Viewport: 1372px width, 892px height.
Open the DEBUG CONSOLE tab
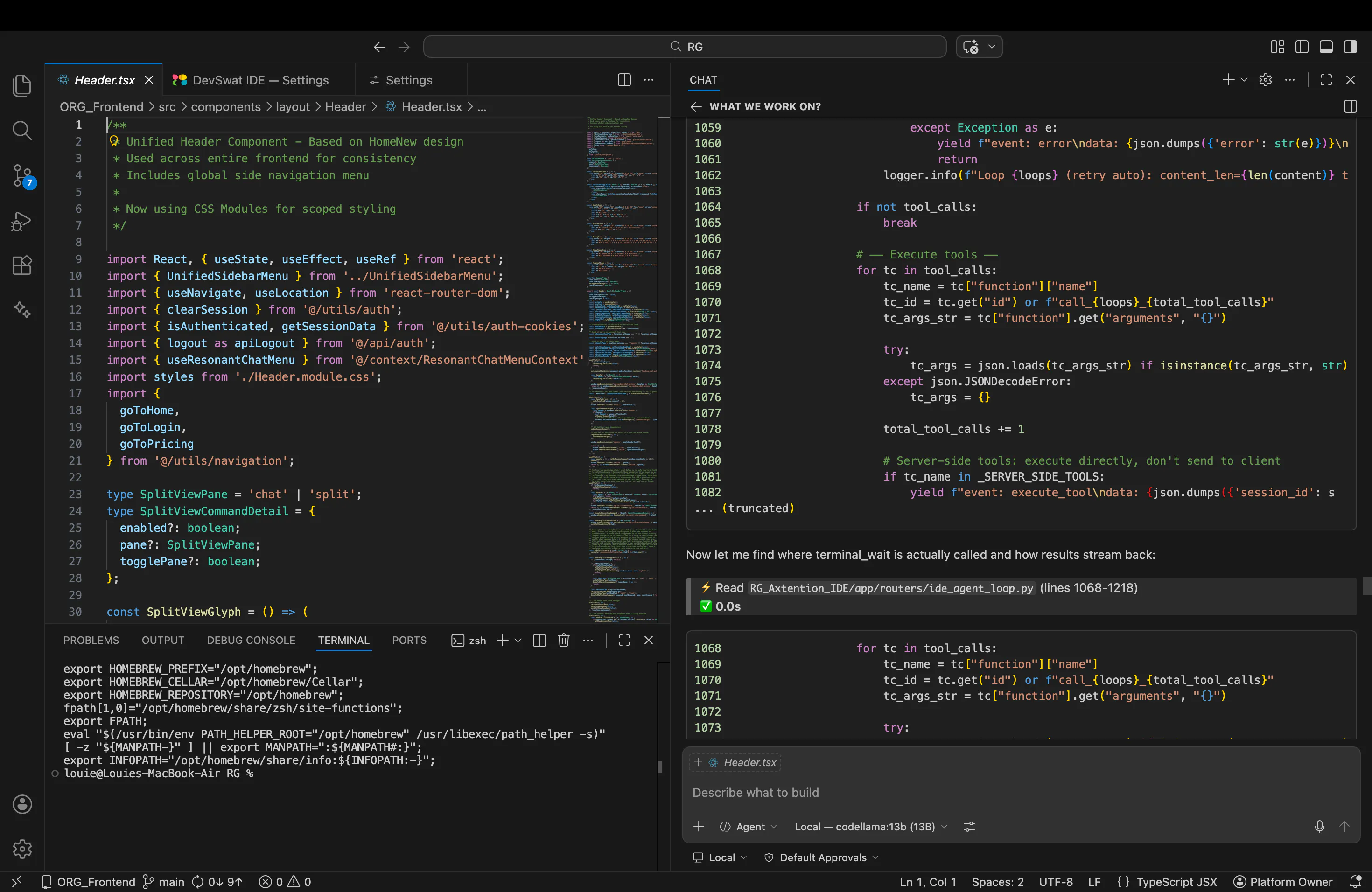click(252, 640)
